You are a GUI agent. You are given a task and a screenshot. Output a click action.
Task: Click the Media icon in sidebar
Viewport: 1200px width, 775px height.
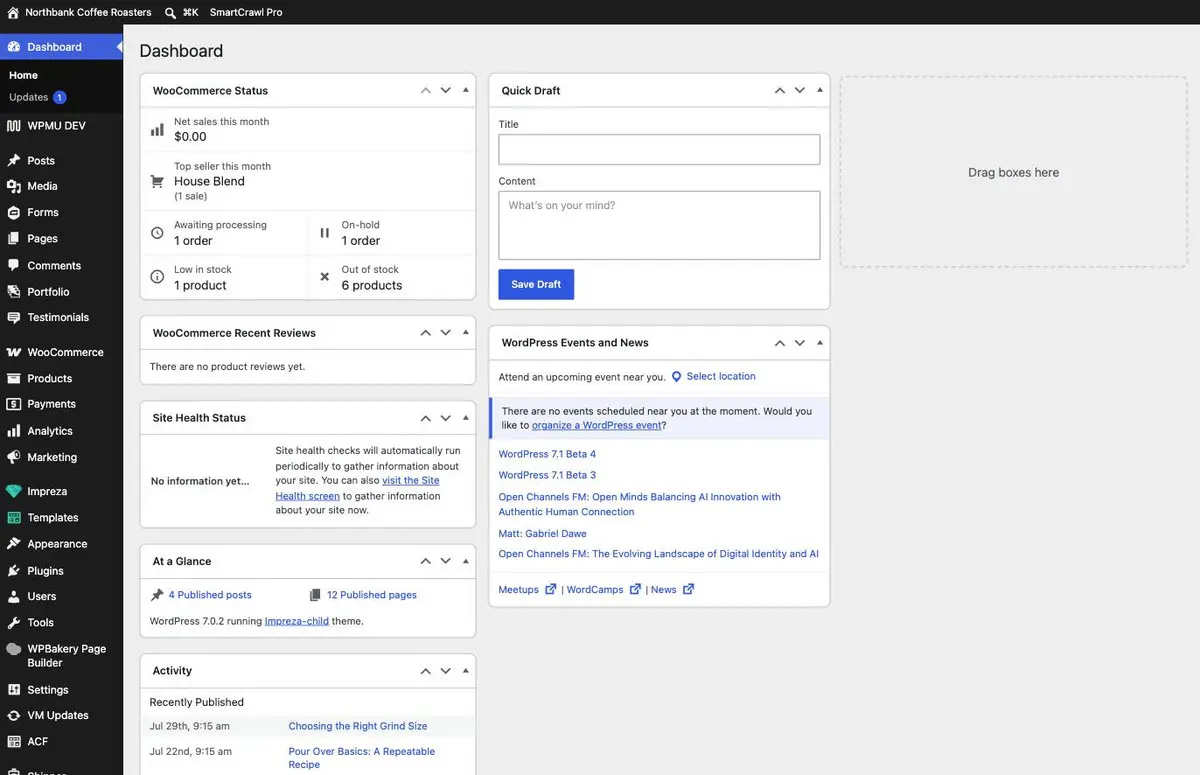click(x=13, y=186)
